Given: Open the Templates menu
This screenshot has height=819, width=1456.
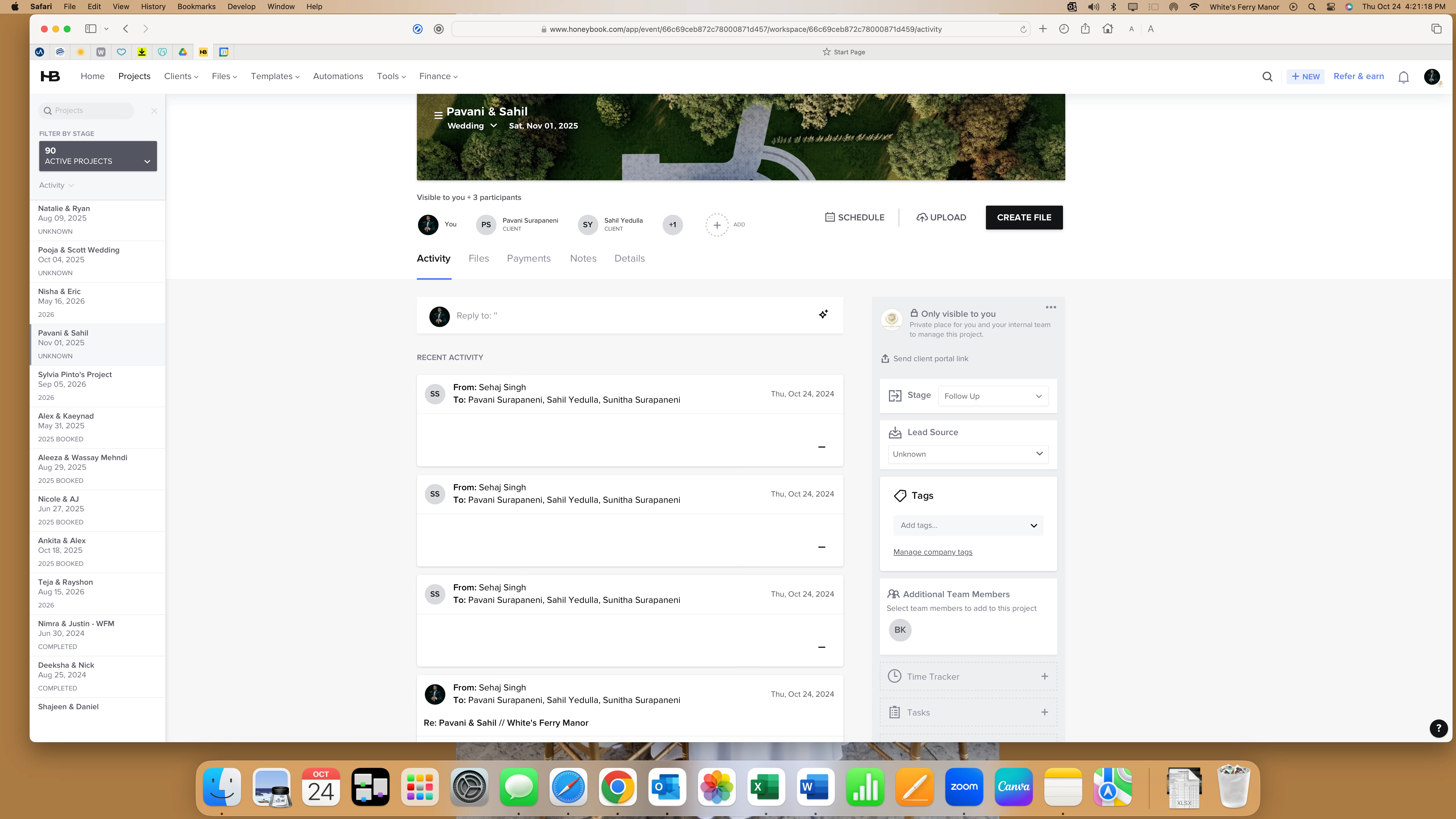Looking at the screenshot, I should [275, 76].
